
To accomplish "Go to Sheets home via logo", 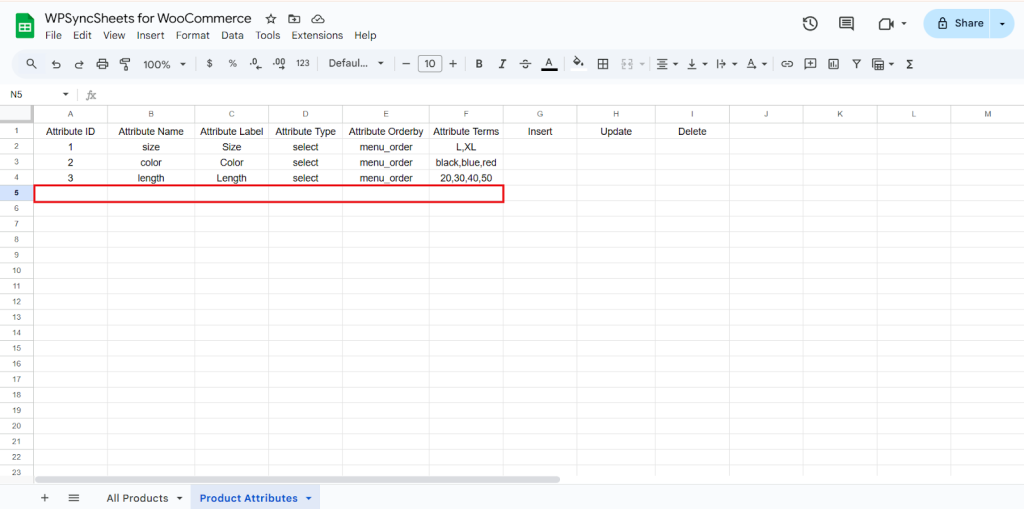I will click(25, 27).
